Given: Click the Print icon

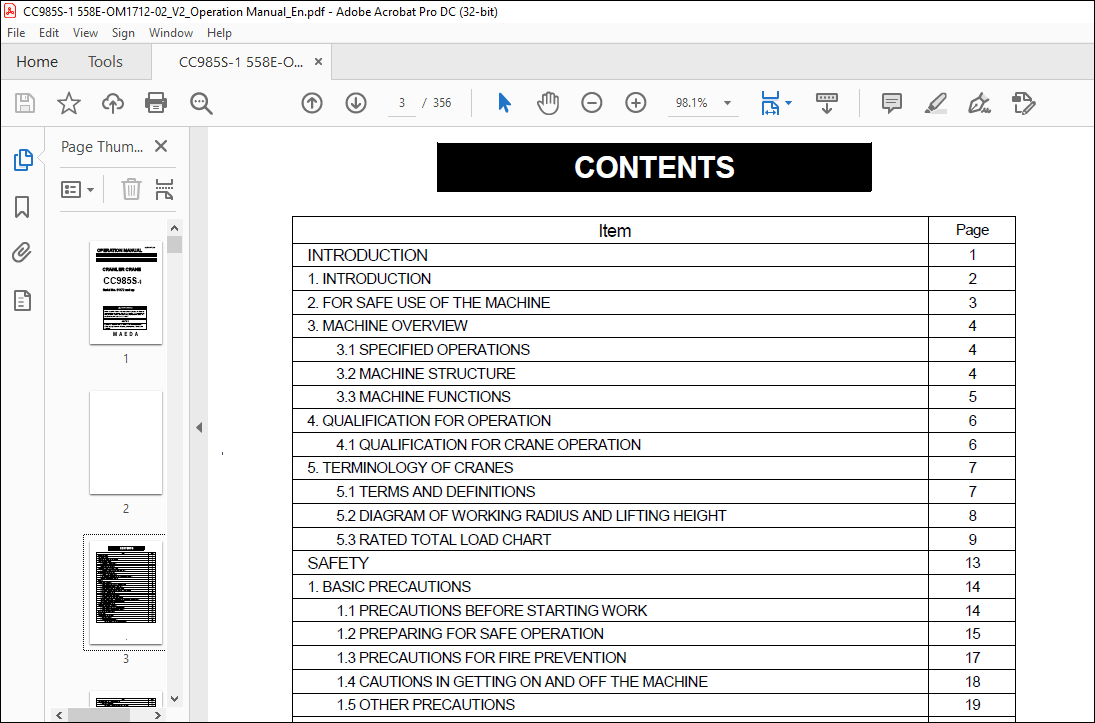Looking at the screenshot, I should [157, 103].
